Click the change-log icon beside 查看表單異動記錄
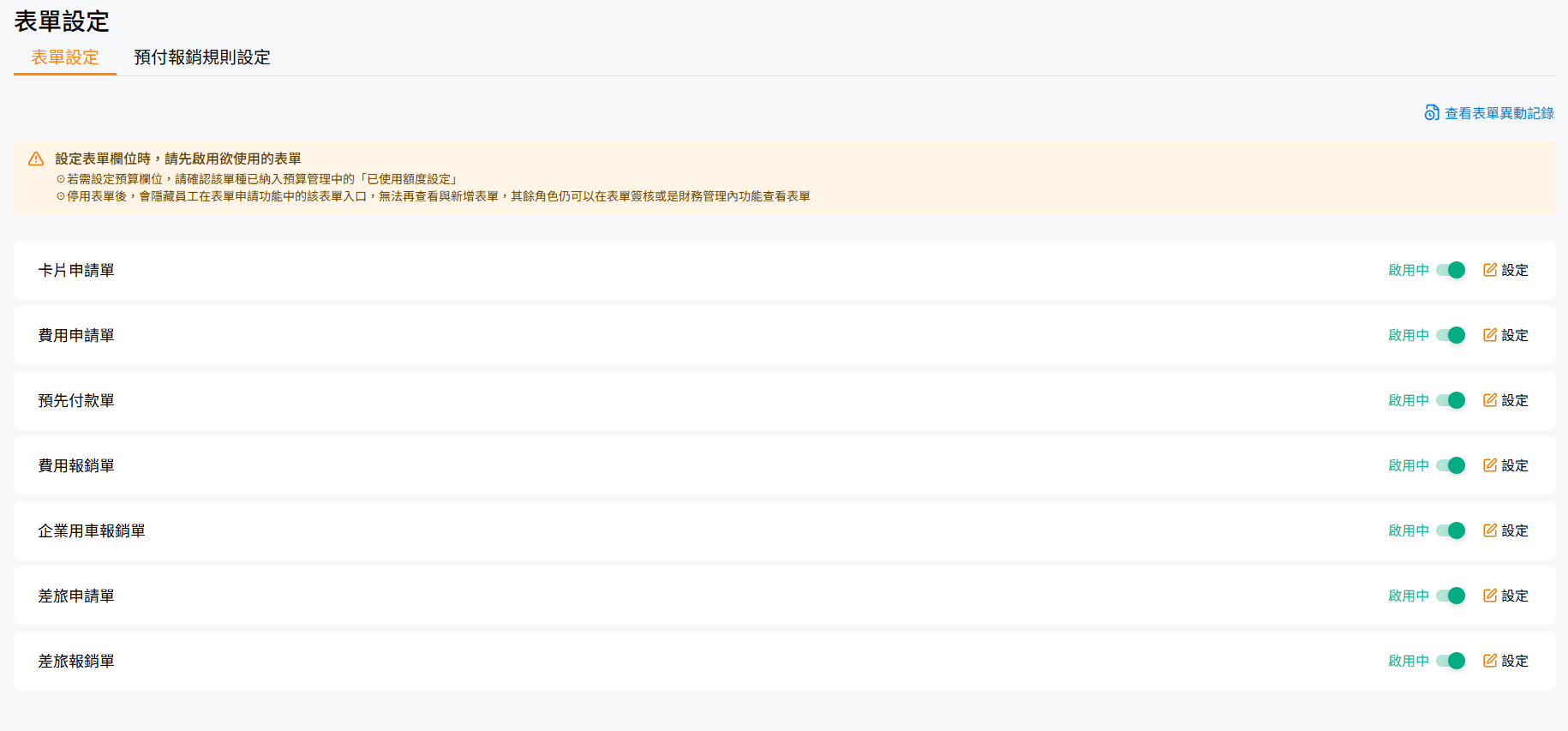 (1432, 113)
